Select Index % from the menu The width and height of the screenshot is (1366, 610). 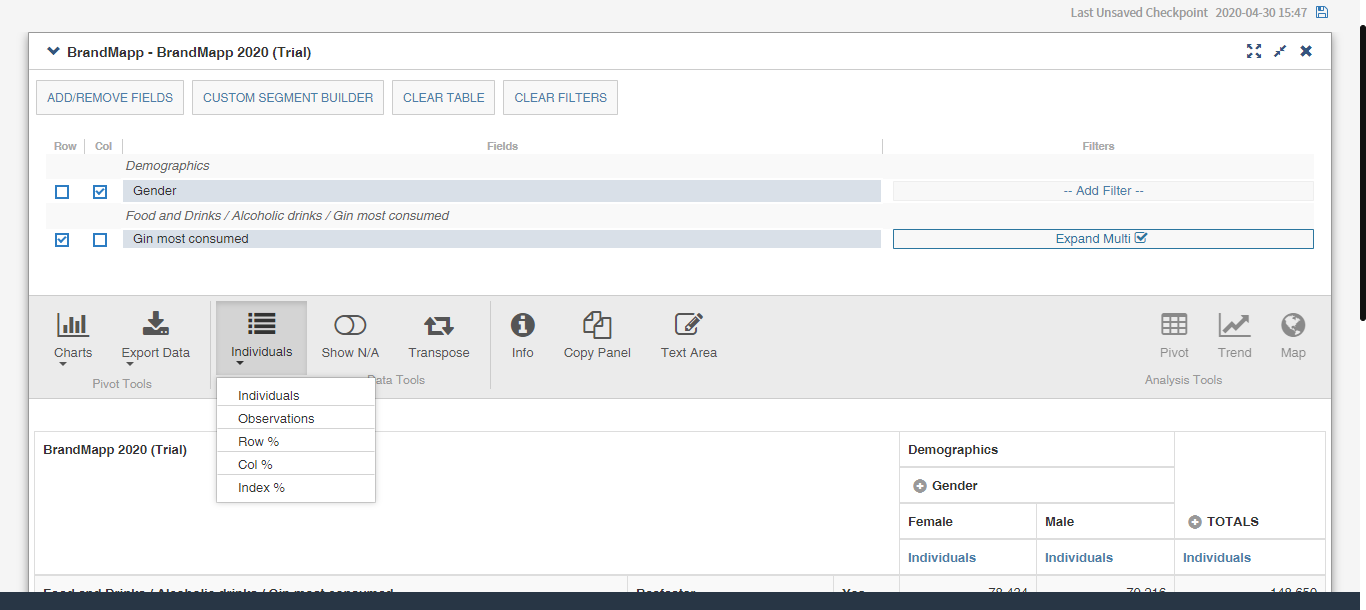[296, 487]
